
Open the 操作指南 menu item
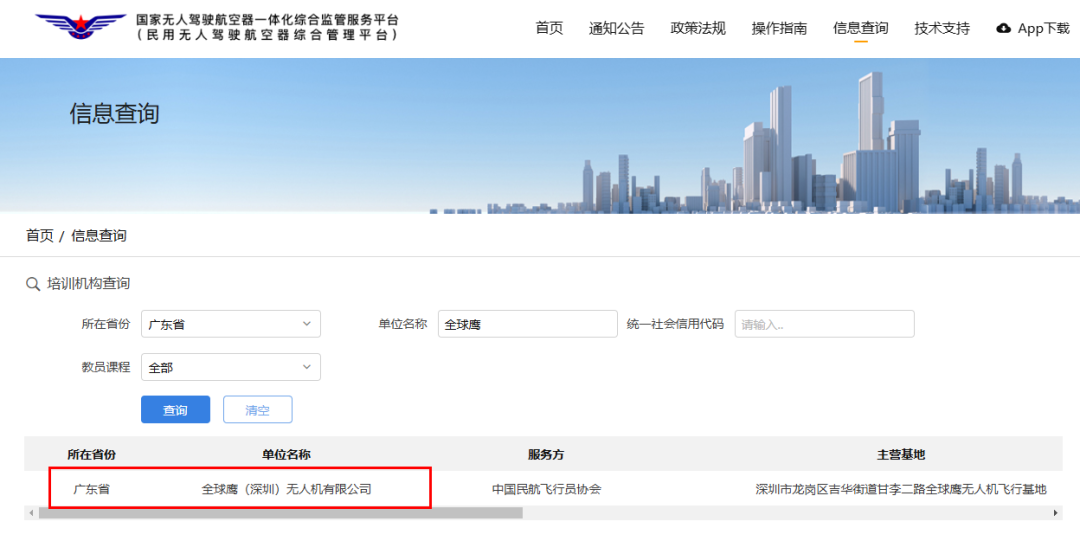779,28
